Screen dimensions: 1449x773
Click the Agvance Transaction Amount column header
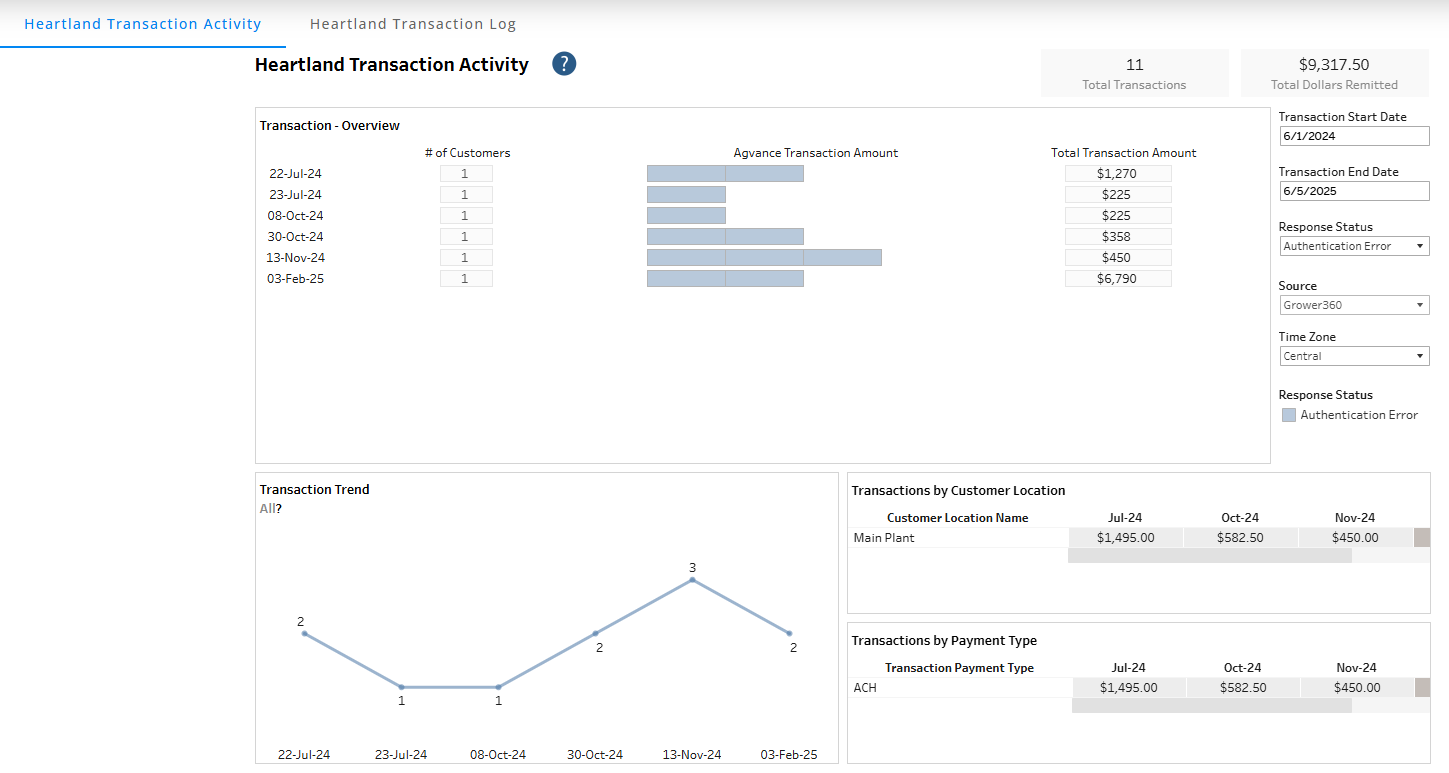pos(816,153)
